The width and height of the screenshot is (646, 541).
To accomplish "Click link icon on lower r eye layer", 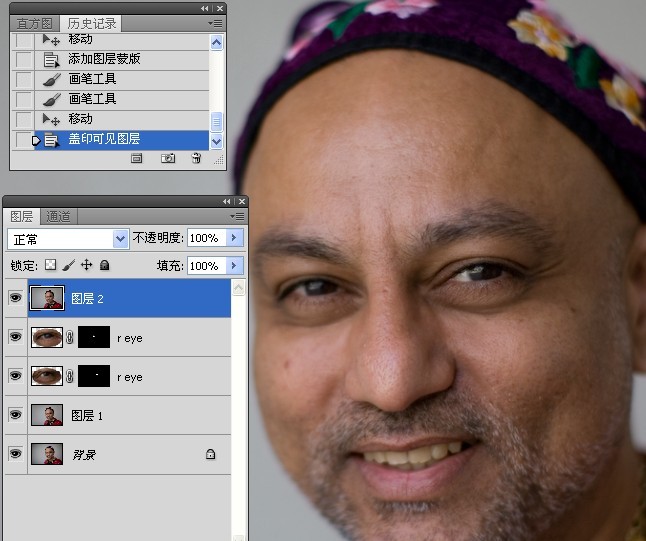I will 70,376.
